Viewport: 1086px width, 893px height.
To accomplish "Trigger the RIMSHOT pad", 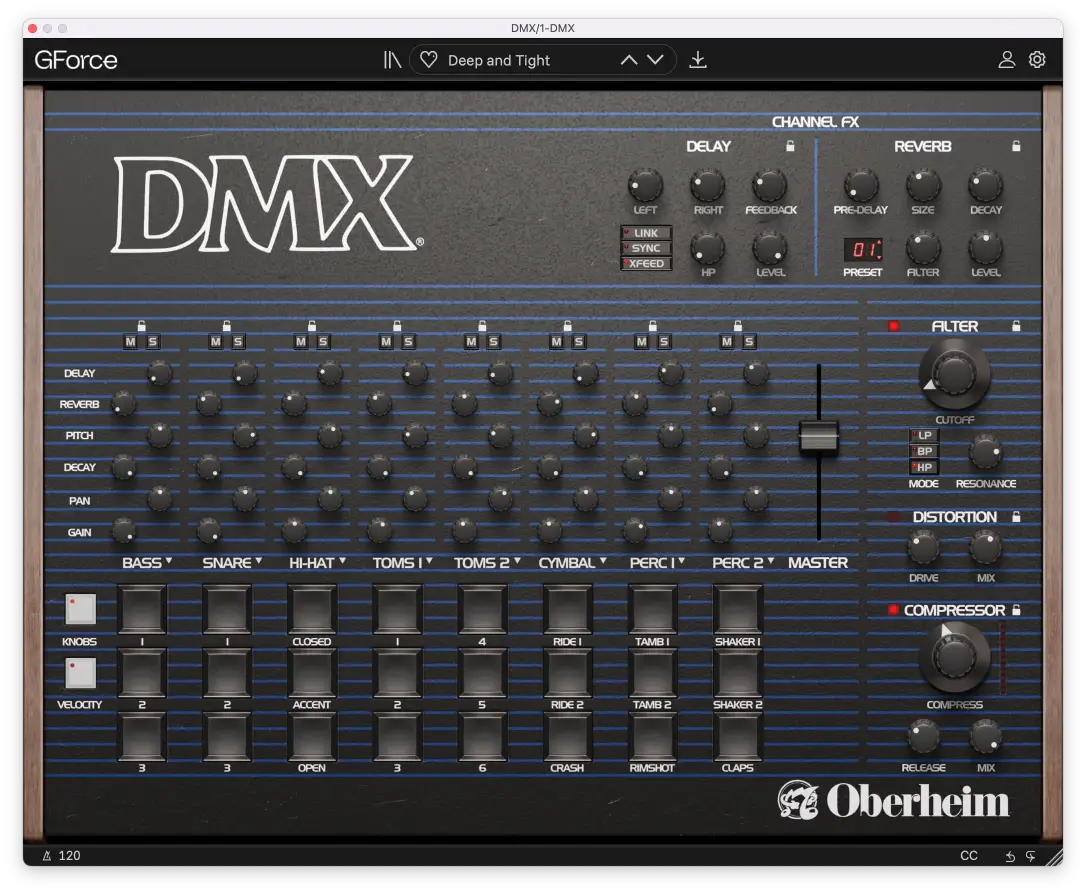I will pos(652,737).
